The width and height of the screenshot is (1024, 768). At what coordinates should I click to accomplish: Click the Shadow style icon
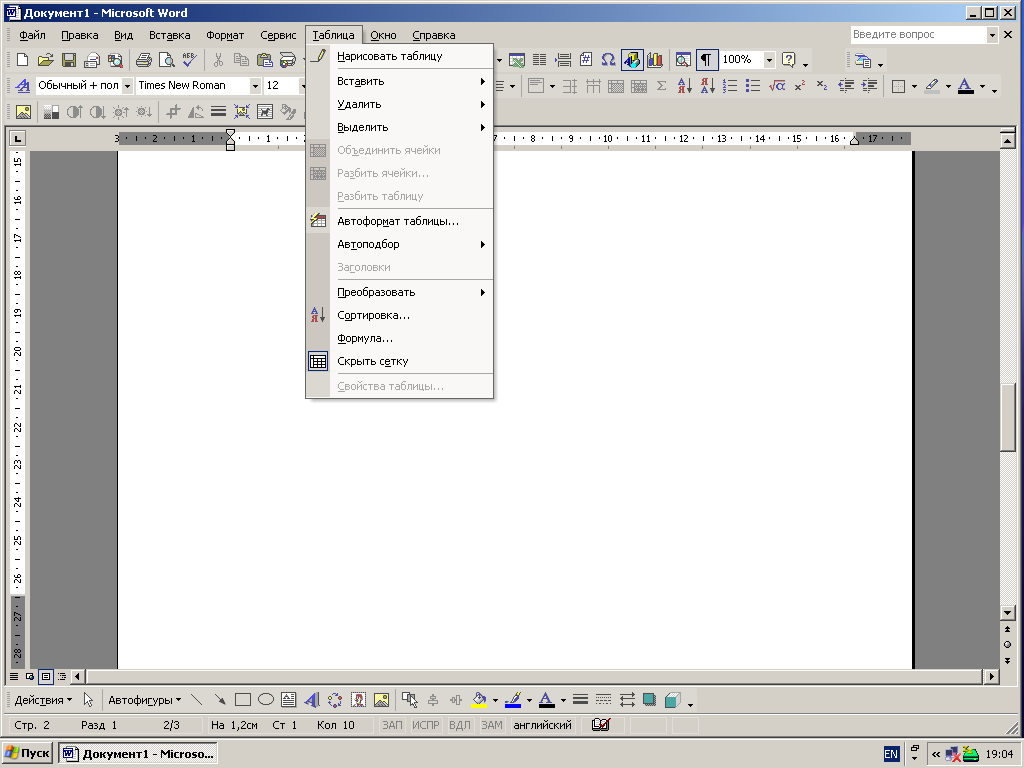tap(649, 700)
